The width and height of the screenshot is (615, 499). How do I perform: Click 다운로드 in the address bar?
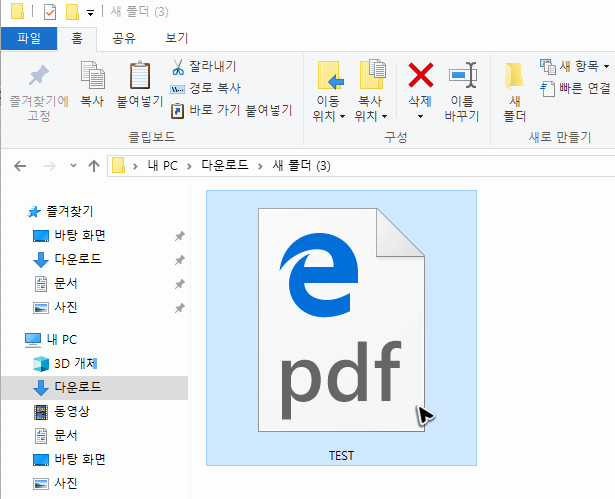pyautogui.click(x=225, y=166)
